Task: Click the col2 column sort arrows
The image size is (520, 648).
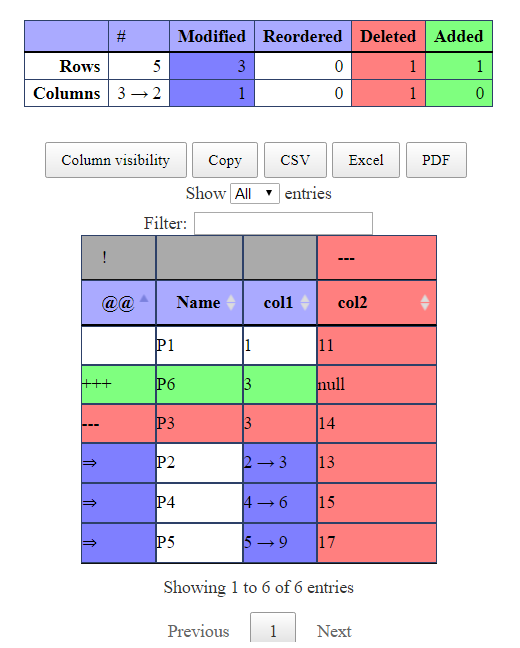Action: (x=425, y=303)
